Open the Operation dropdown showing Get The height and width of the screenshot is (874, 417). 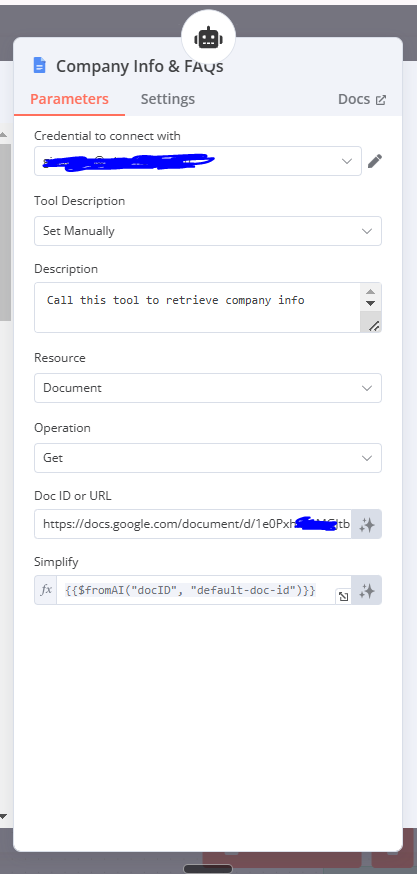tap(207, 458)
